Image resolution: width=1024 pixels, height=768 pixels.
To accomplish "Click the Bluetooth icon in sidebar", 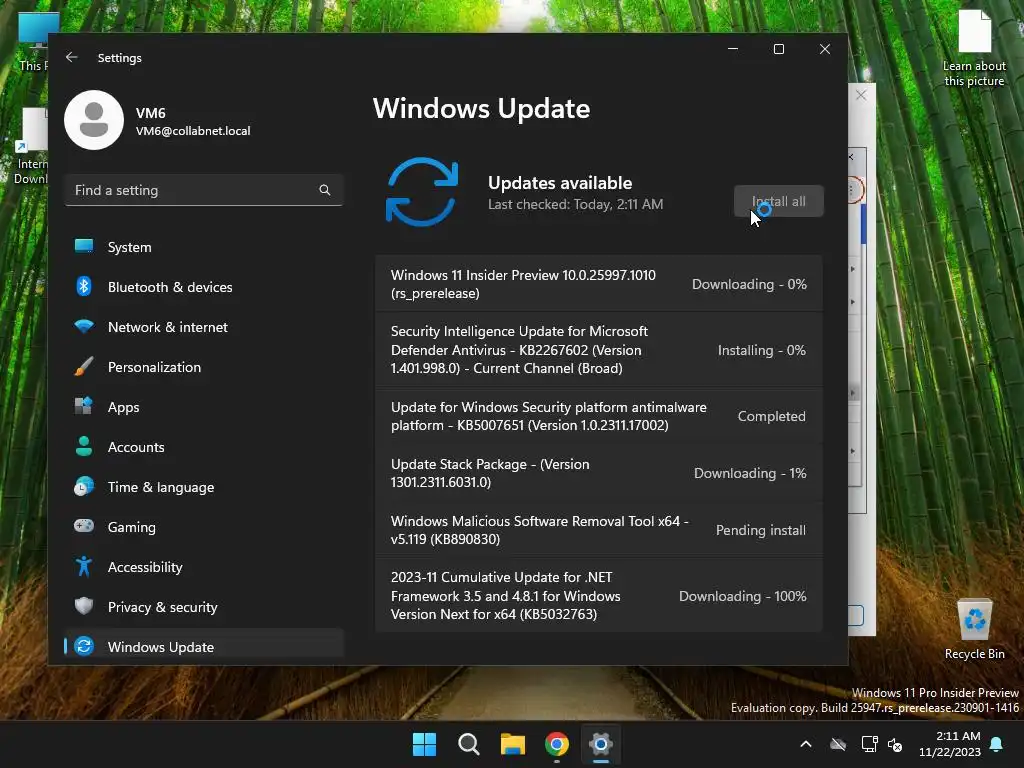I will (x=84, y=286).
